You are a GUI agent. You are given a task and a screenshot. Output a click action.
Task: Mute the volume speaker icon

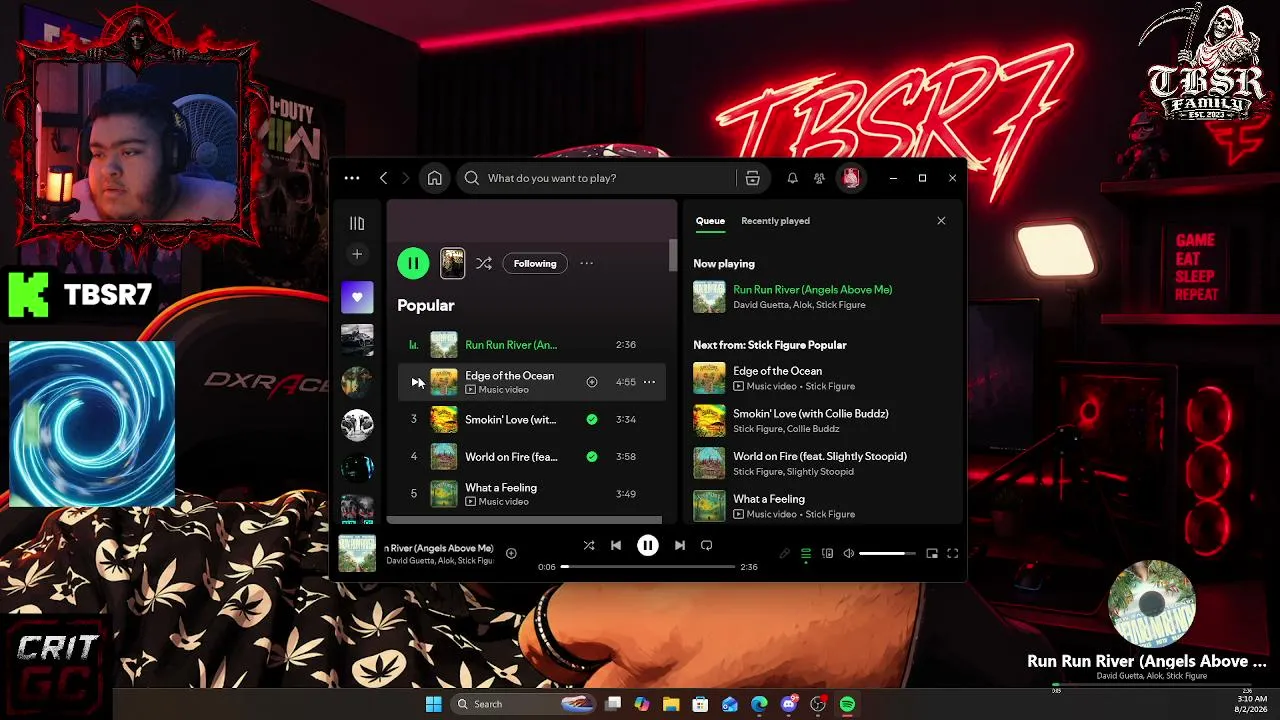click(x=848, y=553)
